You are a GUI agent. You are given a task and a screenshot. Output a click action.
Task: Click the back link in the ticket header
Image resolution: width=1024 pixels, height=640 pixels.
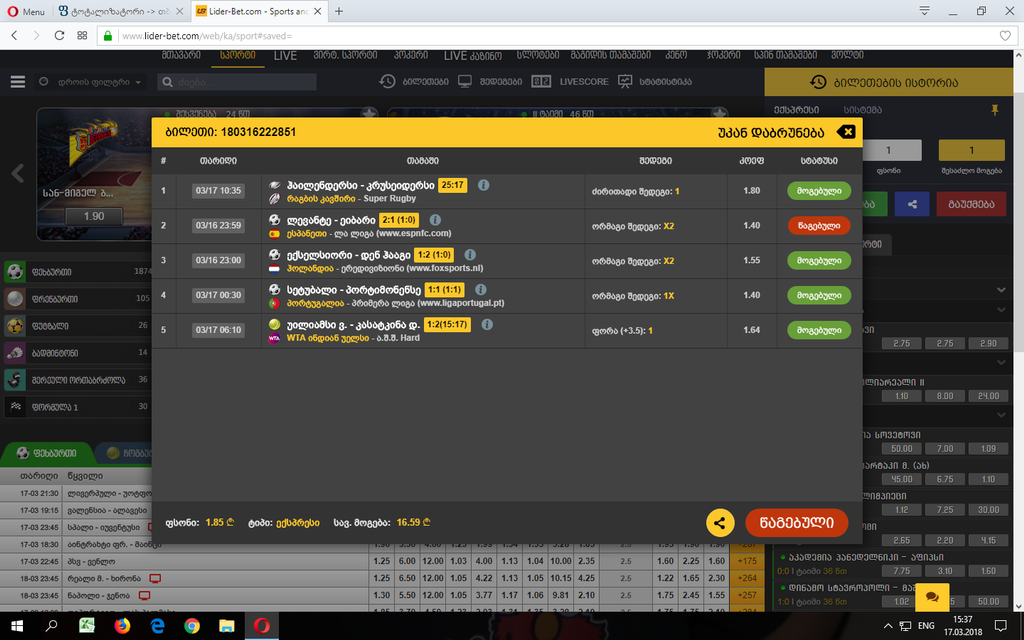coord(771,132)
